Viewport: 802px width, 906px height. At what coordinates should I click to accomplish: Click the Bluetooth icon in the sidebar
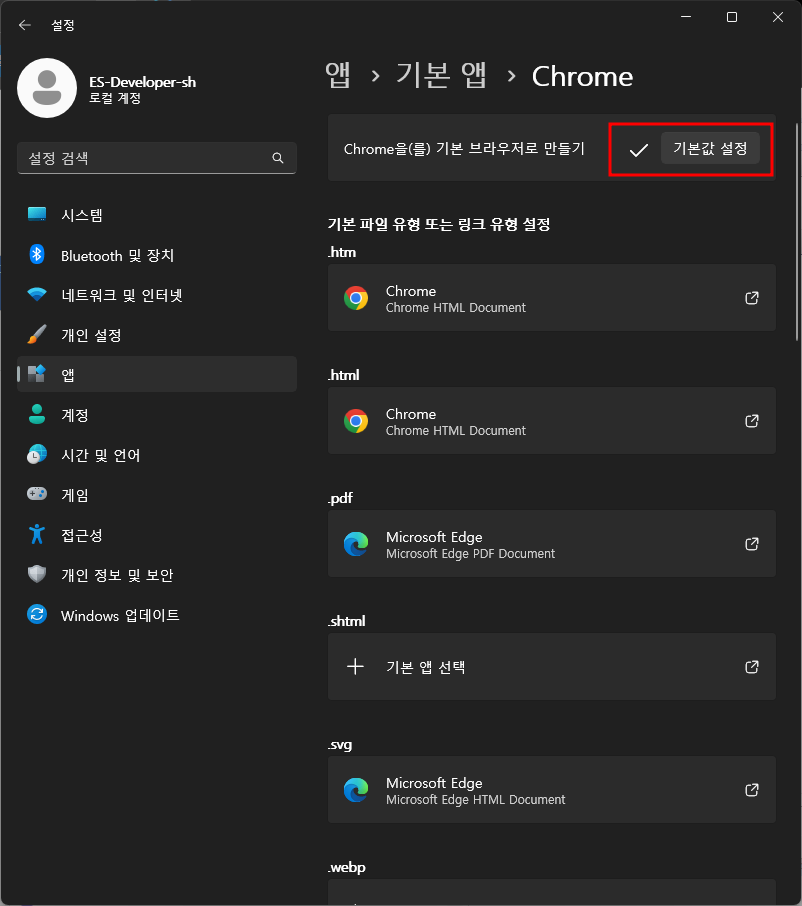coord(37,254)
